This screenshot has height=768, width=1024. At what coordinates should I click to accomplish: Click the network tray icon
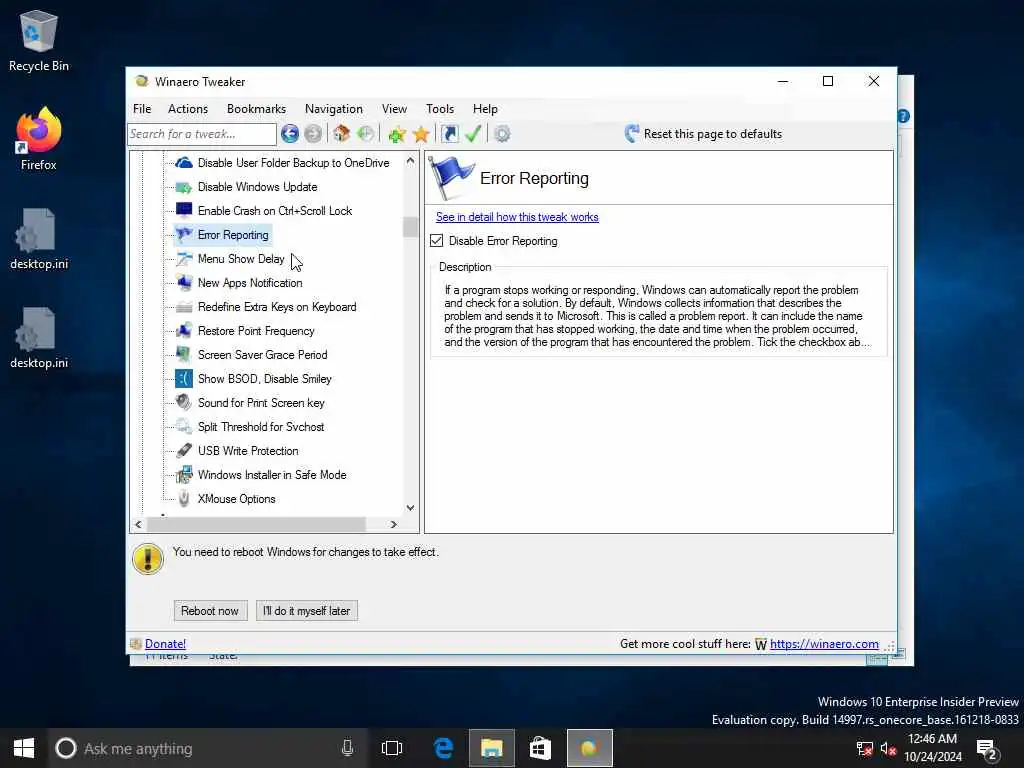[x=865, y=749]
